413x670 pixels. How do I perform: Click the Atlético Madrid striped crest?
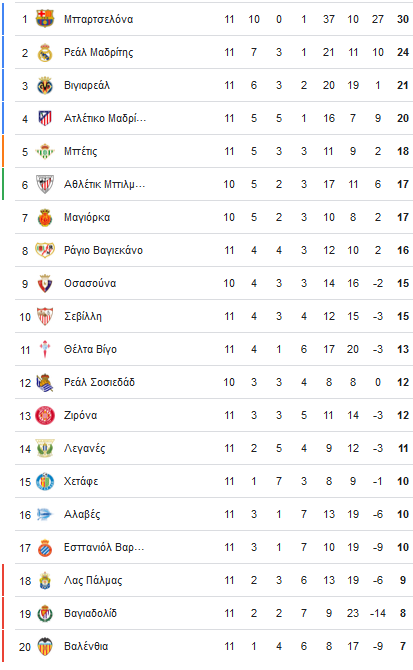45,118
